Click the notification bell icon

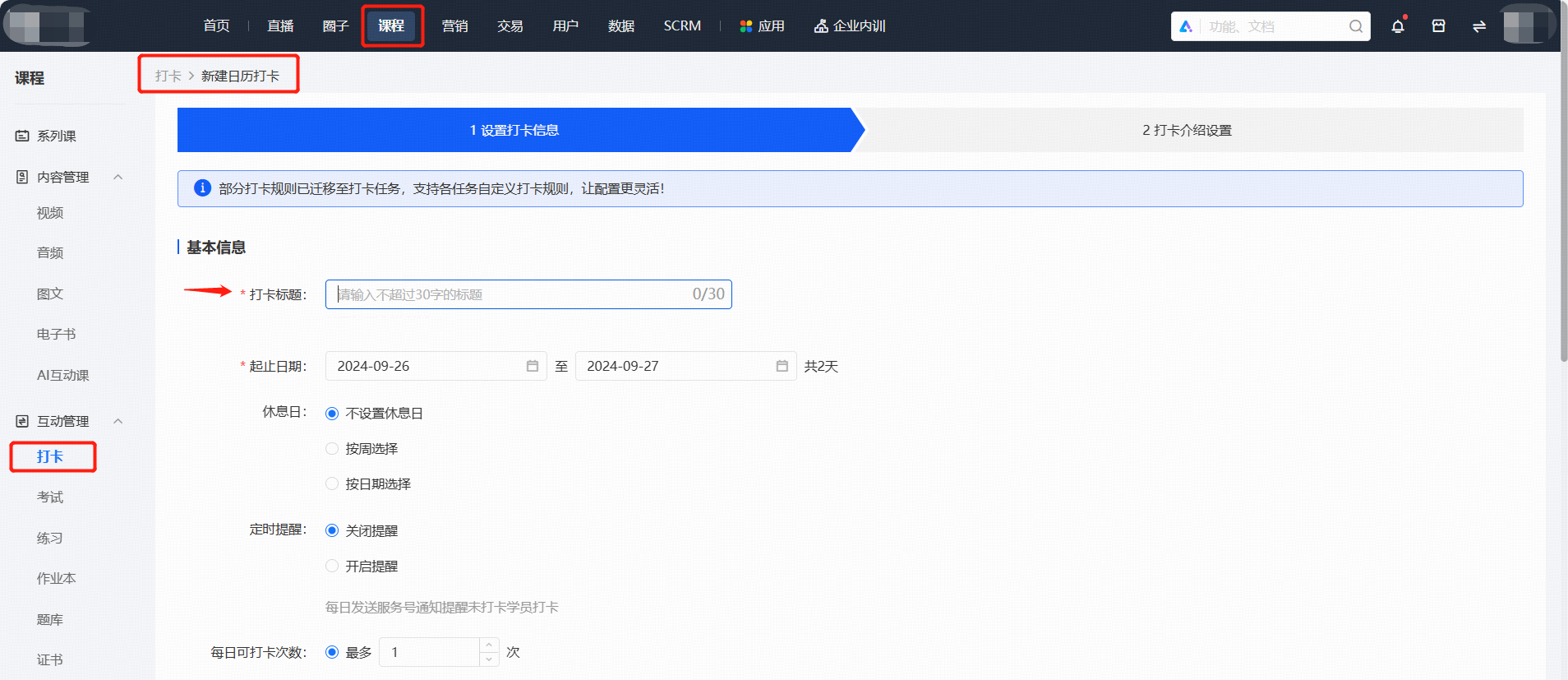coord(1397,26)
